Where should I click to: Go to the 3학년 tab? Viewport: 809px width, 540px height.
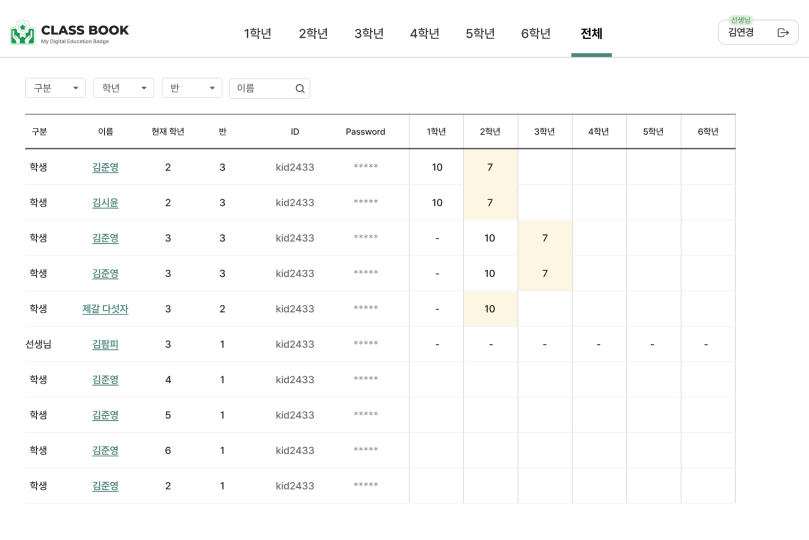click(x=369, y=34)
